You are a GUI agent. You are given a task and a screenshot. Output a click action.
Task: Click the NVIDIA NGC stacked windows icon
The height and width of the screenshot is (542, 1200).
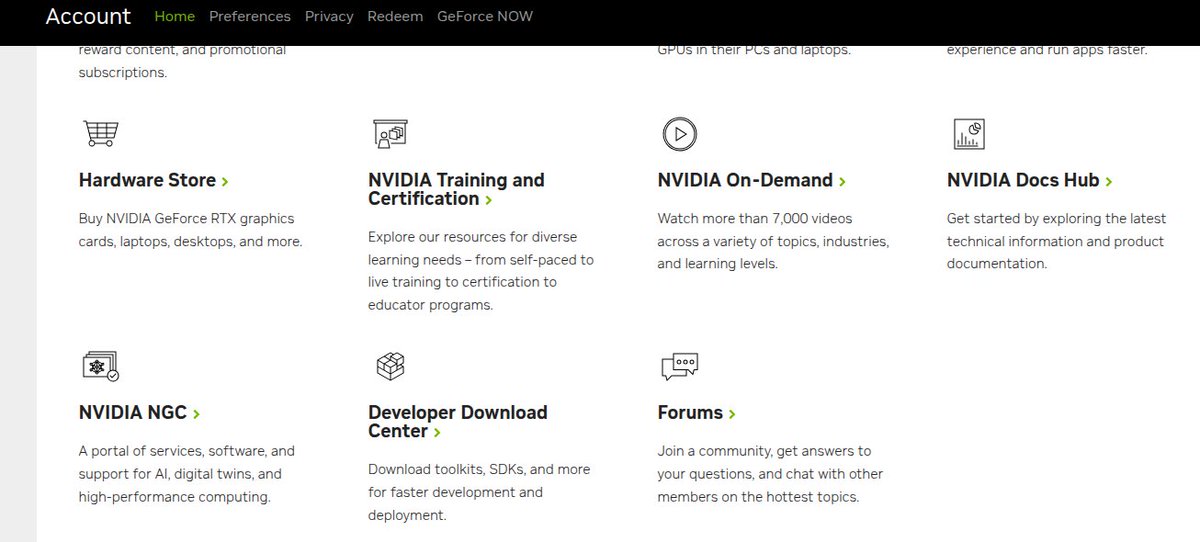(x=100, y=366)
